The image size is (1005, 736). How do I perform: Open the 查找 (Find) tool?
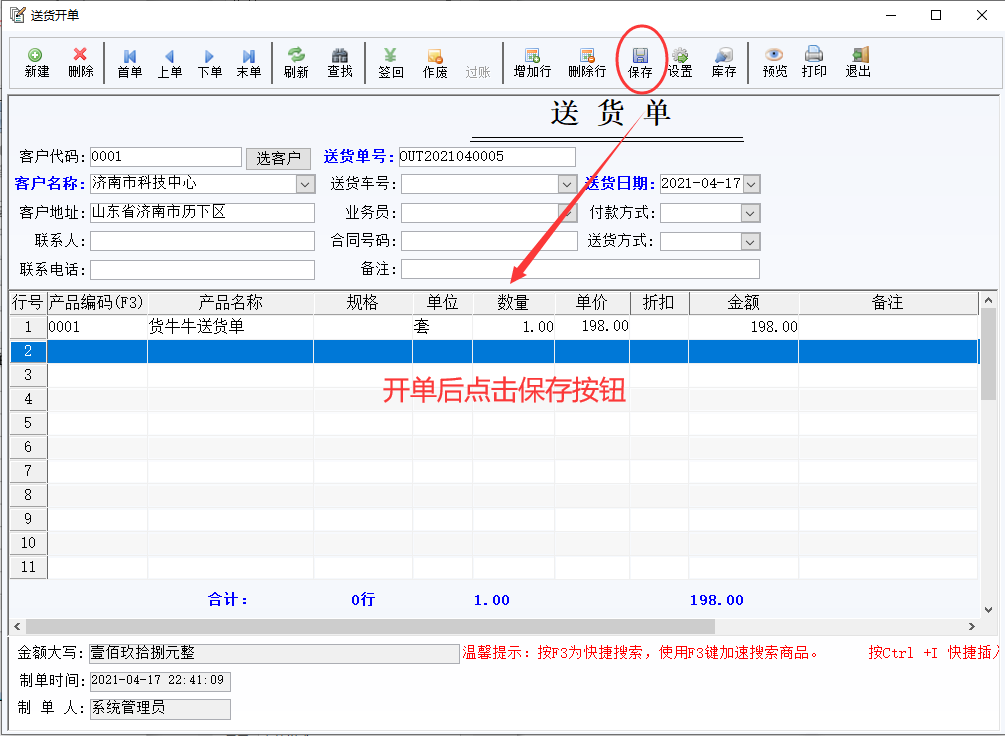pos(340,63)
